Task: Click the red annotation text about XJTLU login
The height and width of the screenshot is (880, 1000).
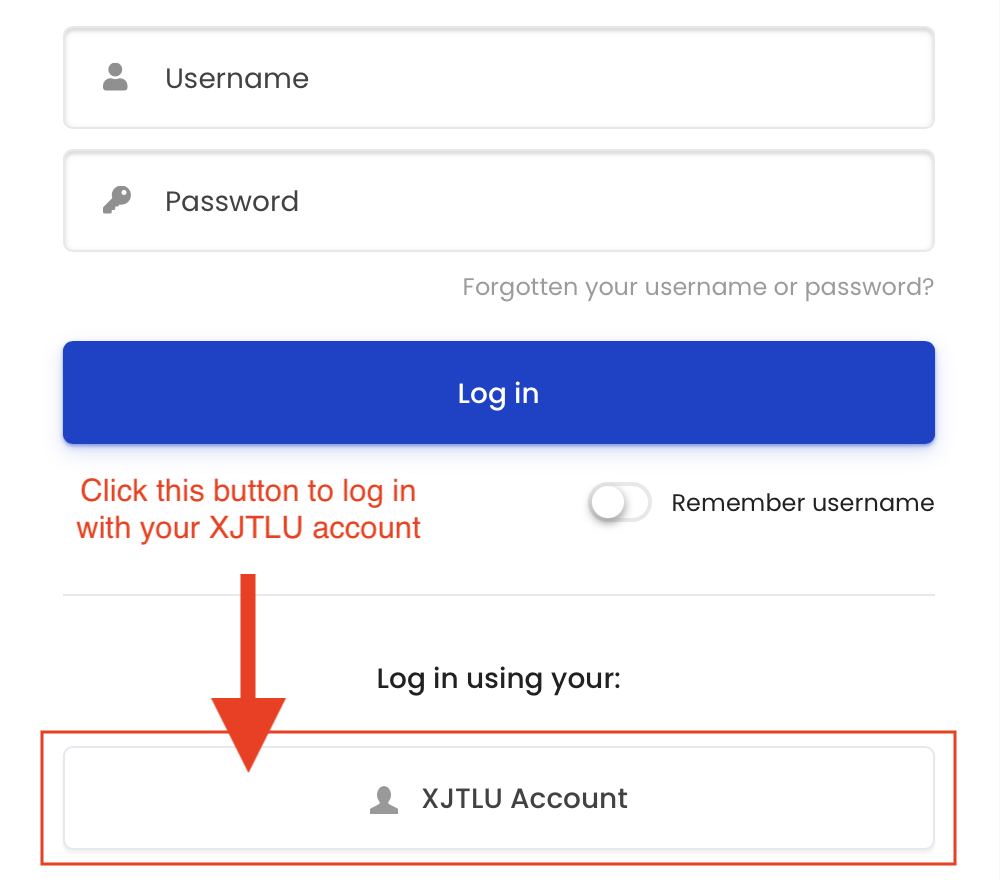Action: point(247,509)
